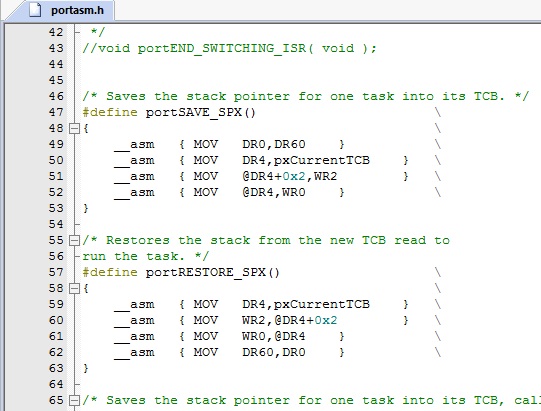This screenshot has width=541, height=411.
Task: Collapse the code fold at line 48
Action: (x=74, y=128)
